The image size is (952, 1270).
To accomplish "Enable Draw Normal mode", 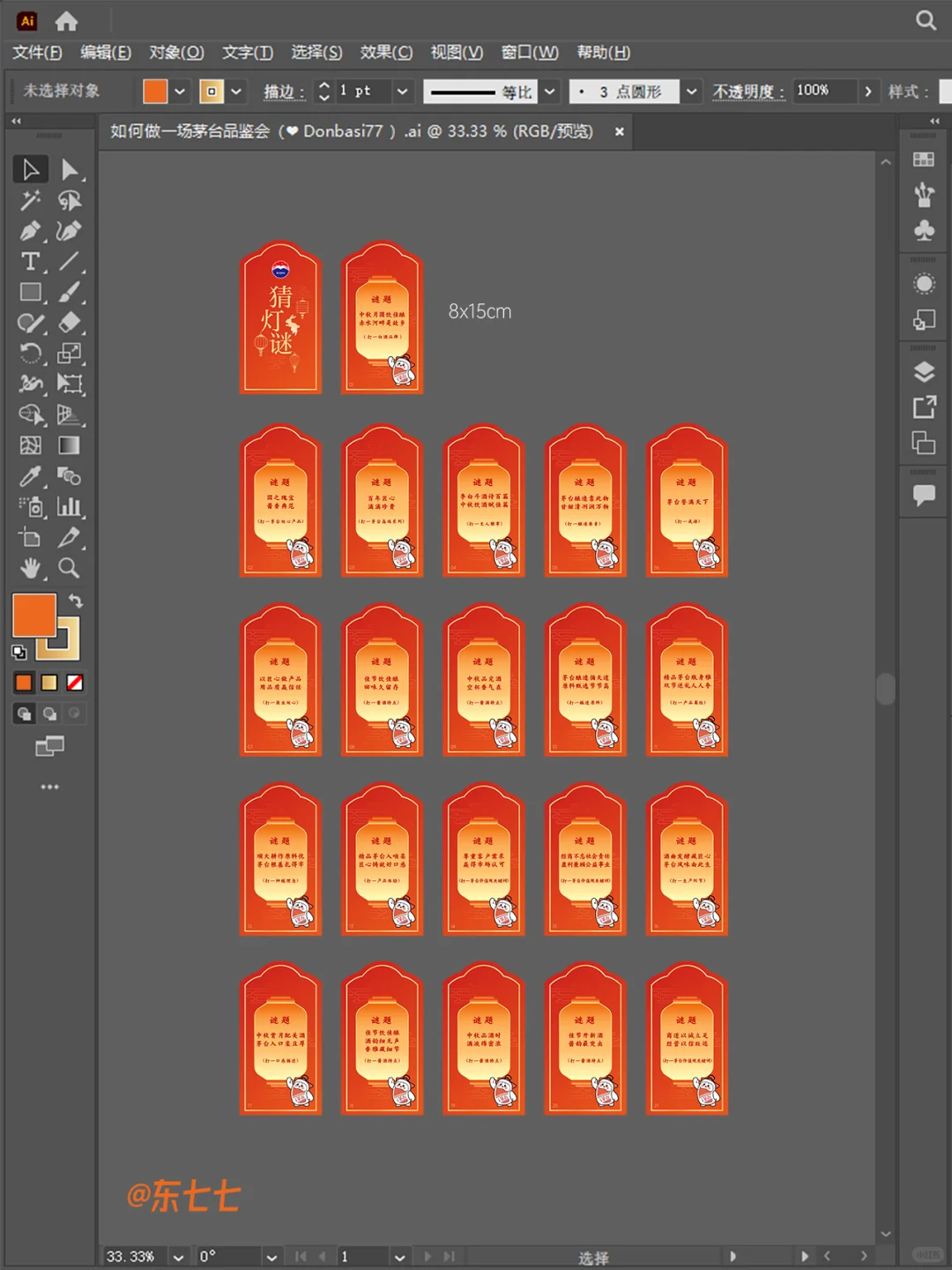I will [x=24, y=713].
